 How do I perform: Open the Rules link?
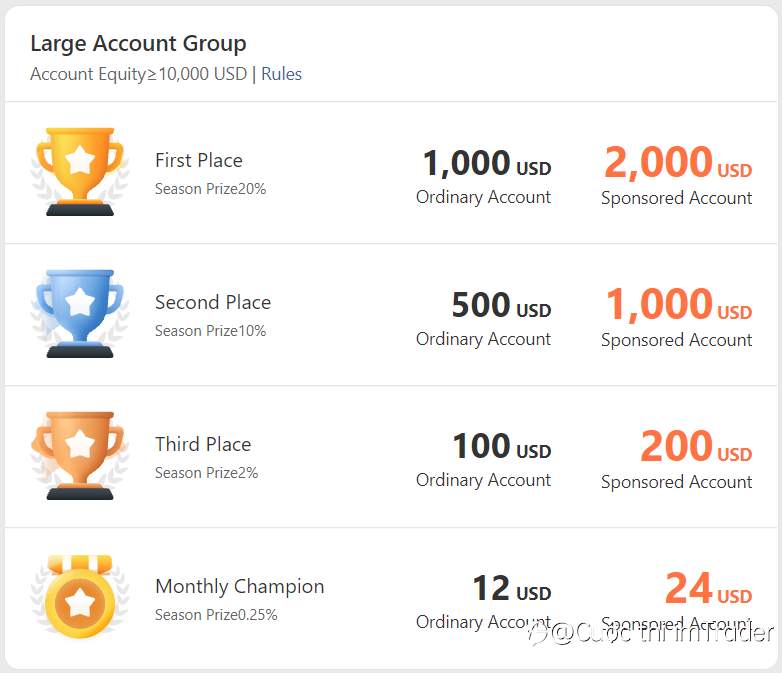[281, 74]
